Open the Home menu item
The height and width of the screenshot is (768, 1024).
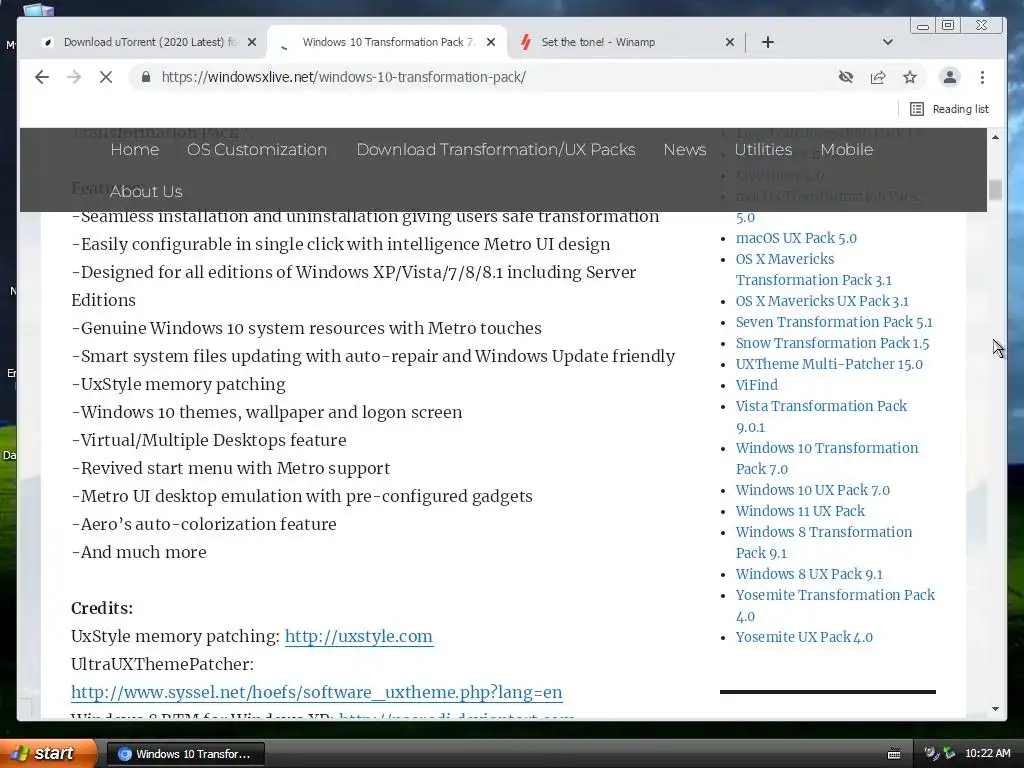(135, 150)
